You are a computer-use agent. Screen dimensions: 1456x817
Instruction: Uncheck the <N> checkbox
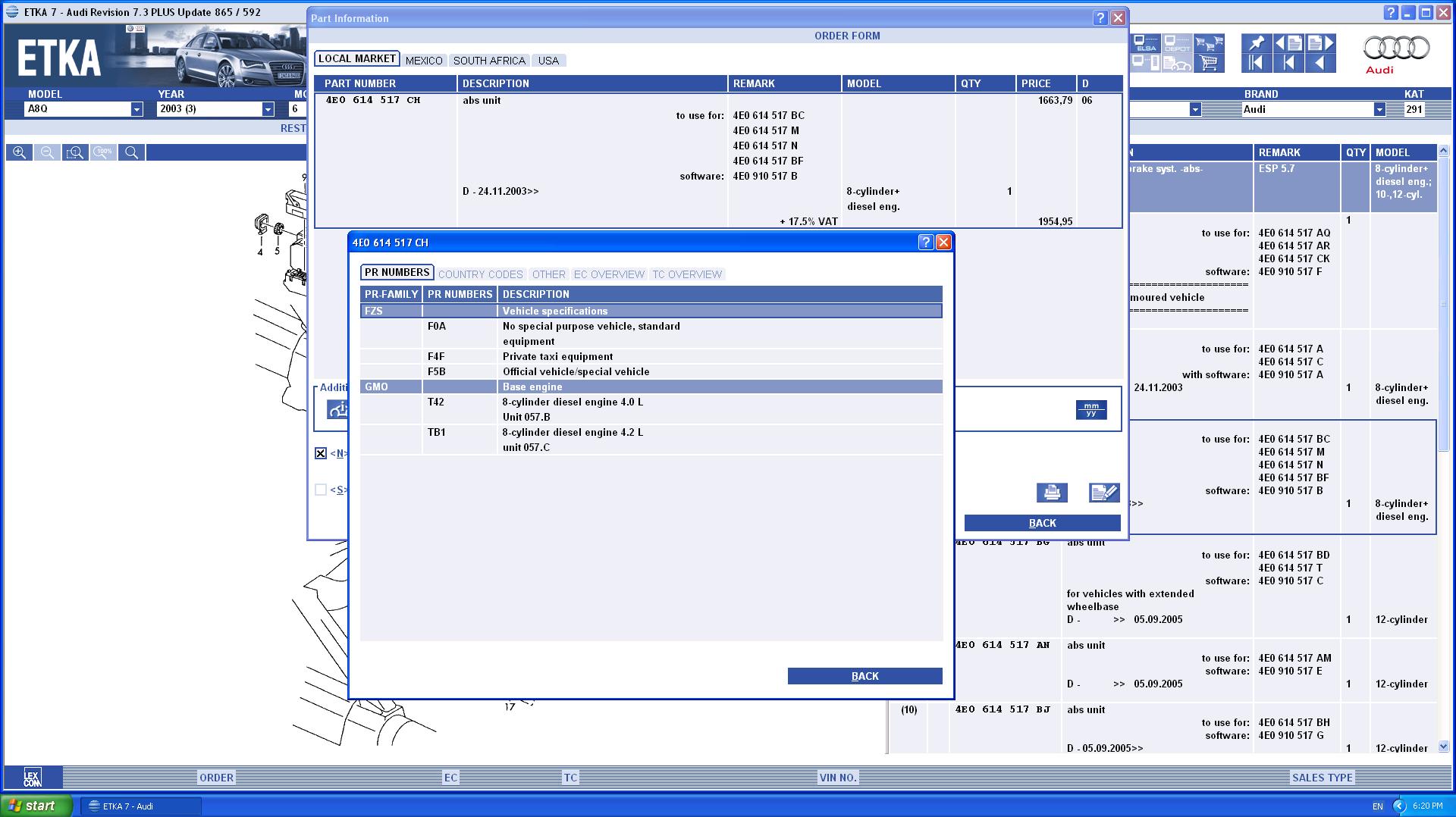321,453
